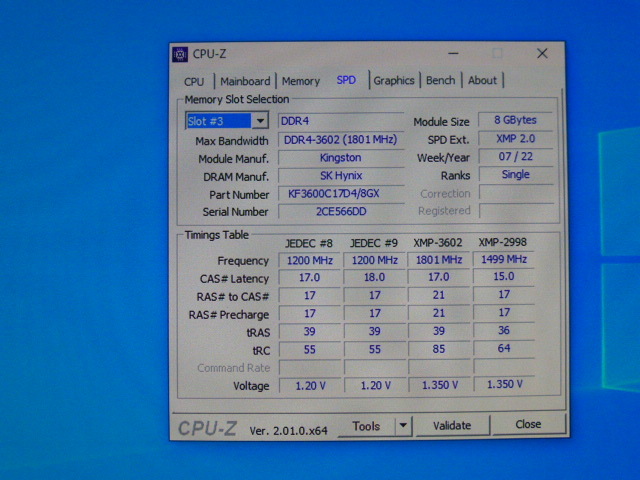Click XMP-3602 RAS# to CAS# value 21

point(439,295)
